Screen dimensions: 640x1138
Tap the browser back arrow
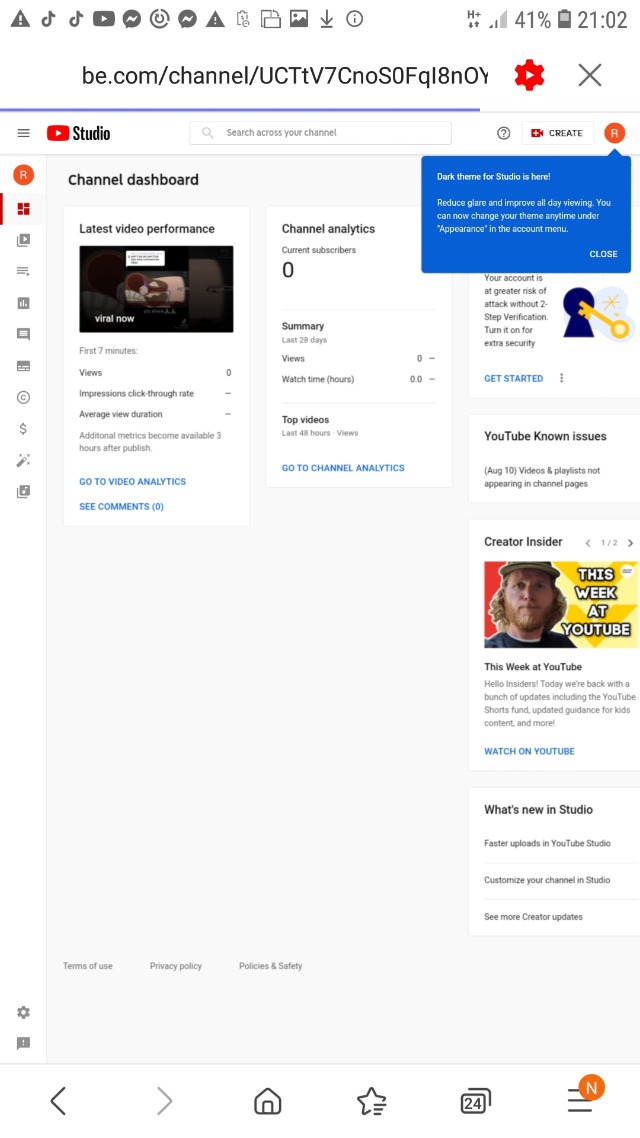point(58,1101)
